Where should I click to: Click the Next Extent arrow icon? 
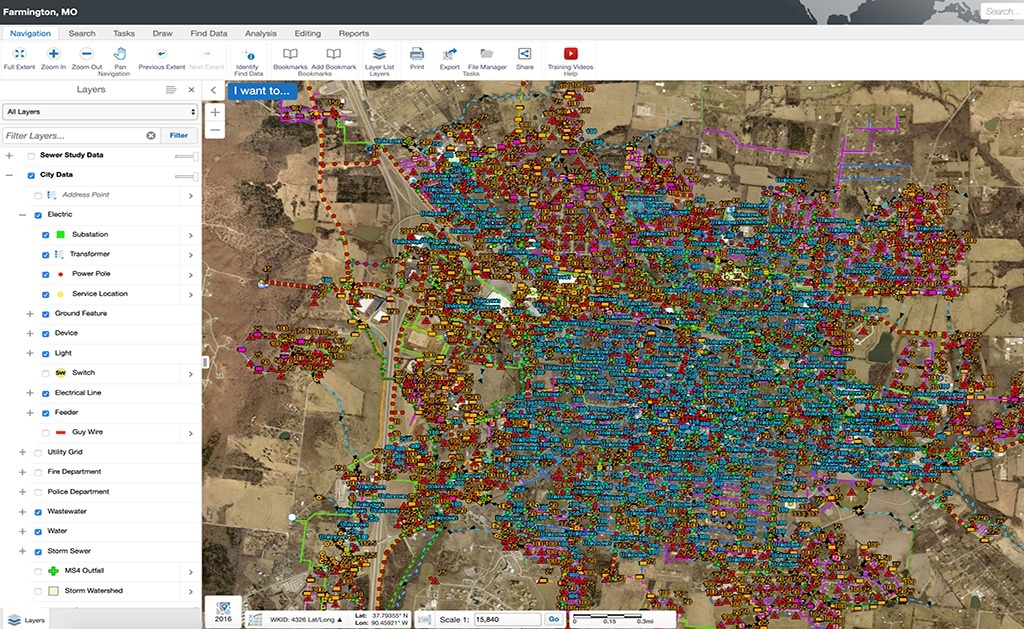click(x=206, y=54)
